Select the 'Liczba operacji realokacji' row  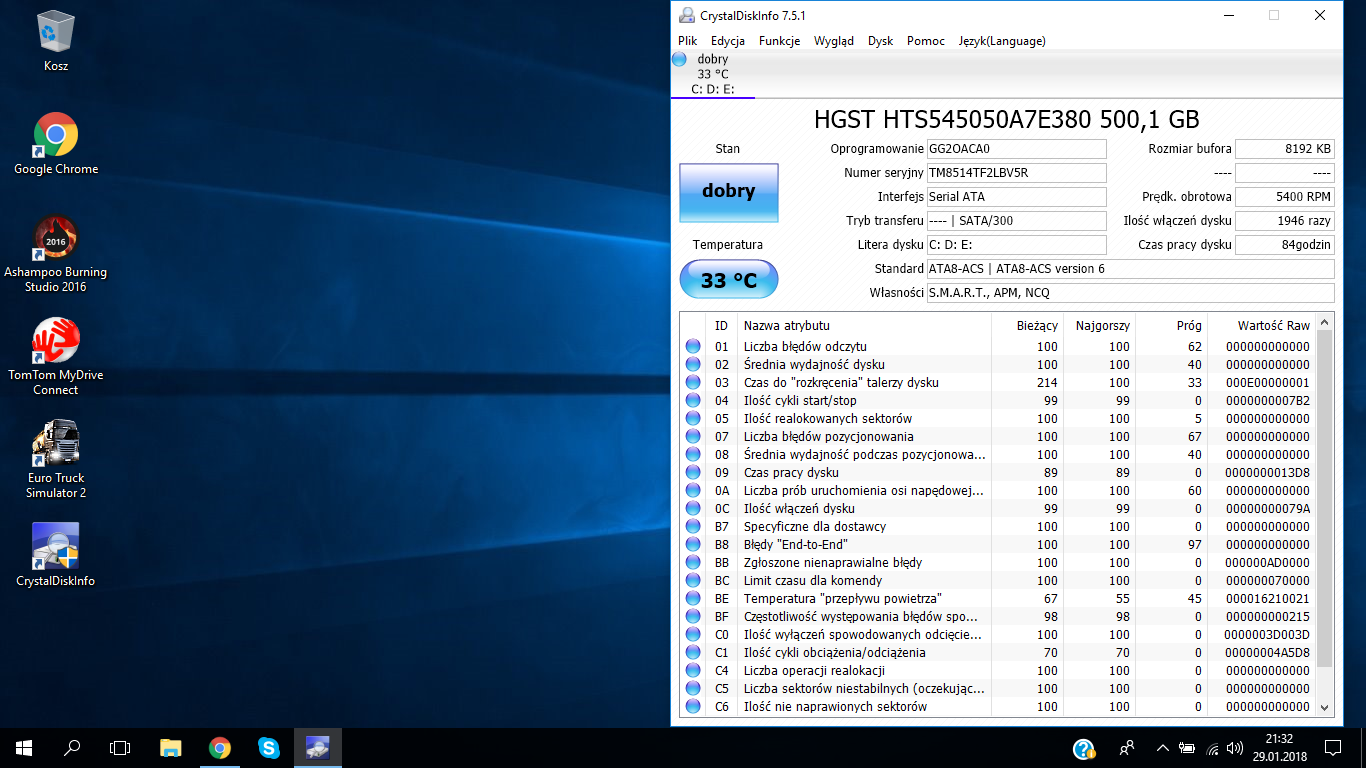(x=998, y=671)
